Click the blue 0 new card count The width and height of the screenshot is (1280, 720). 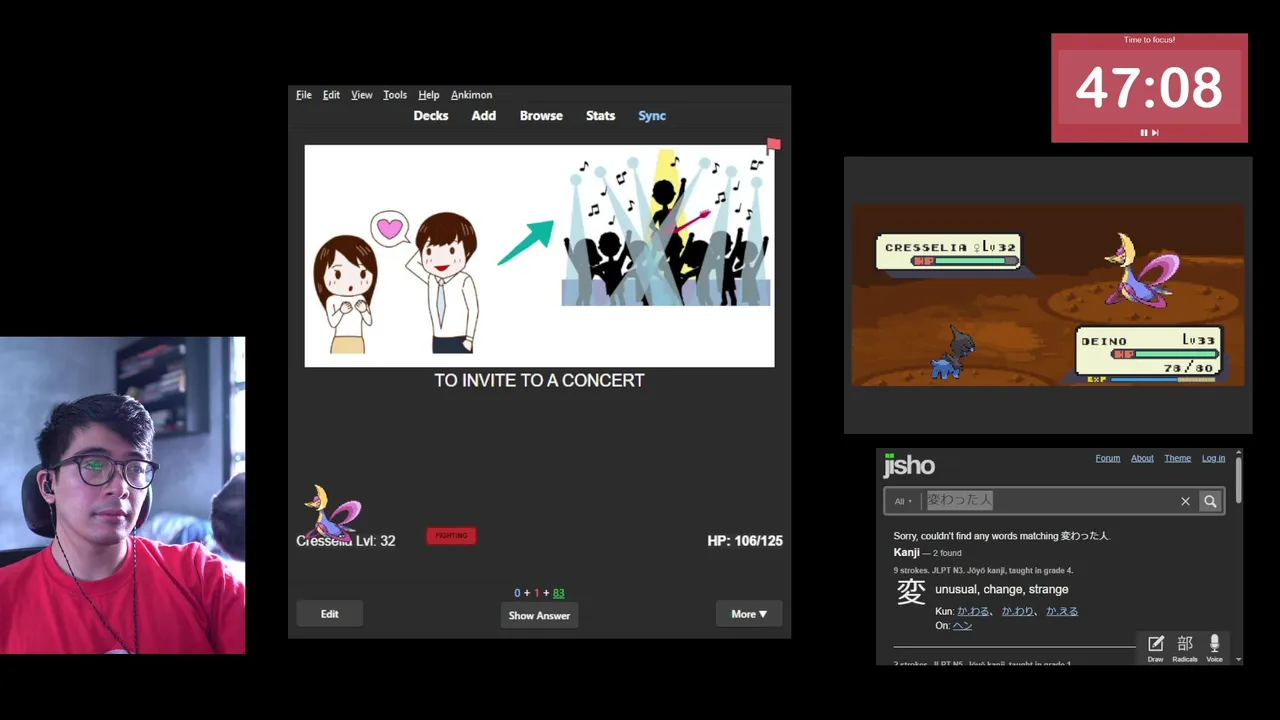click(x=518, y=593)
